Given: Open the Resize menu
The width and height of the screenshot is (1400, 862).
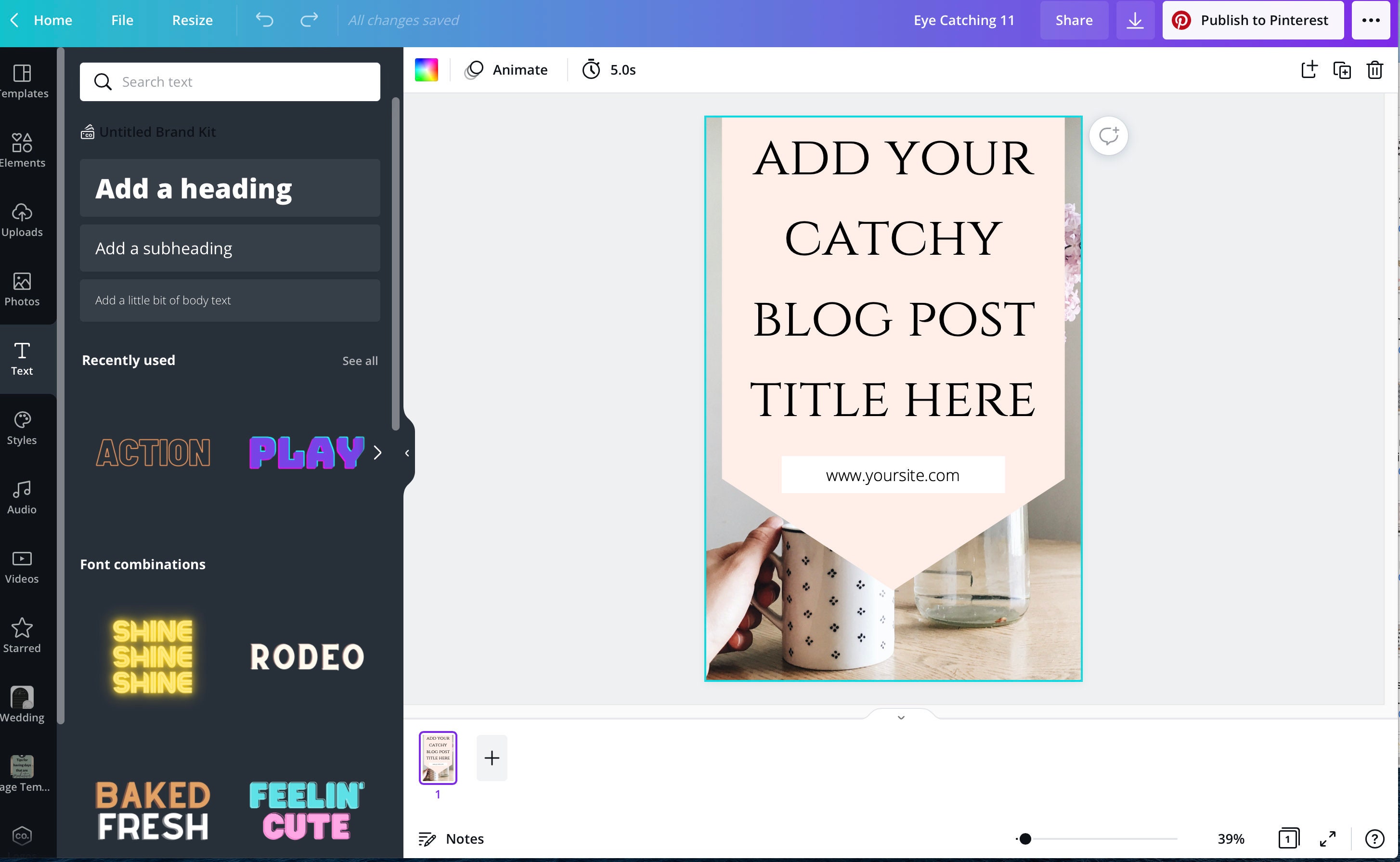Looking at the screenshot, I should (192, 20).
